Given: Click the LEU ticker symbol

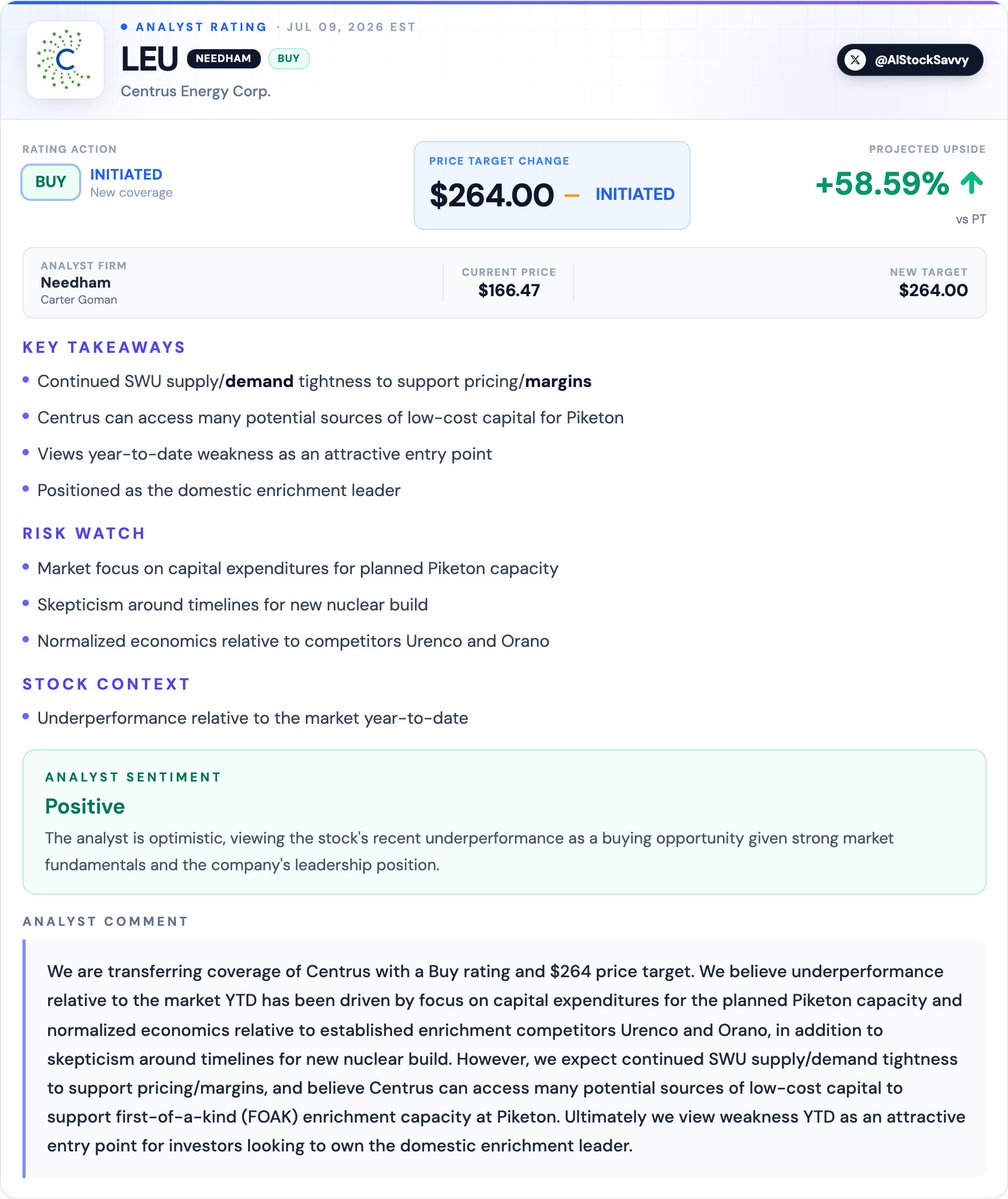Looking at the screenshot, I should coord(149,59).
